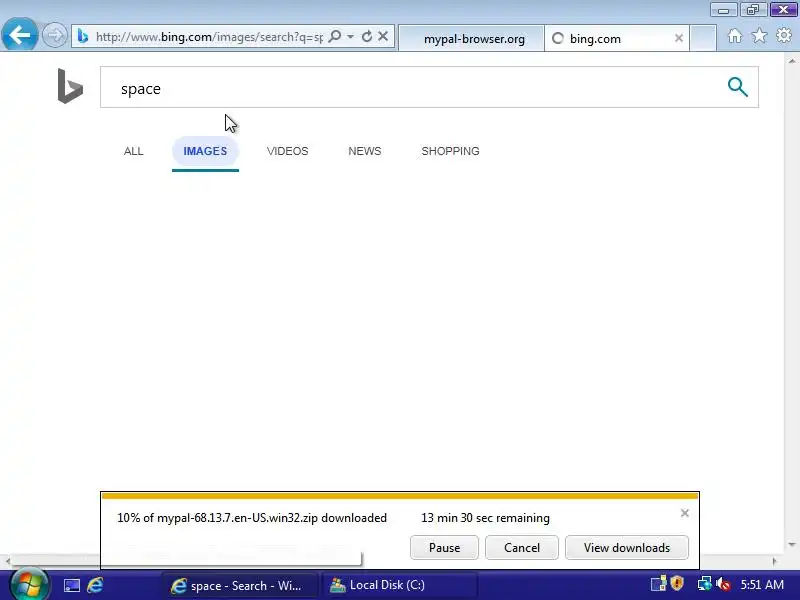Select the IMAGES results tab
Viewport: 800px width, 600px height.
[x=205, y=151]
